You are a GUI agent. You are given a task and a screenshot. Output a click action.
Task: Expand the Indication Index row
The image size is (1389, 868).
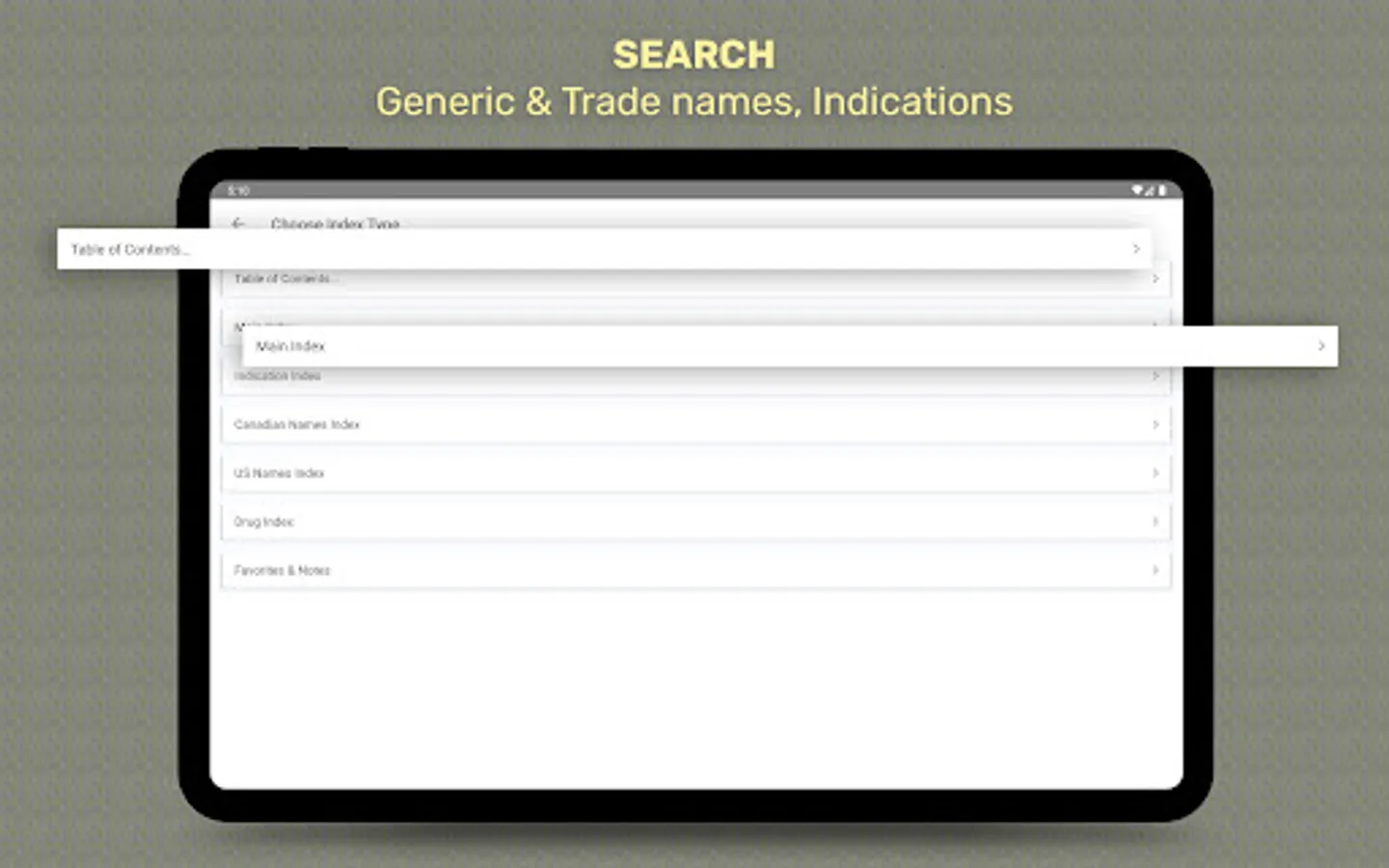(x=694, y=376)
